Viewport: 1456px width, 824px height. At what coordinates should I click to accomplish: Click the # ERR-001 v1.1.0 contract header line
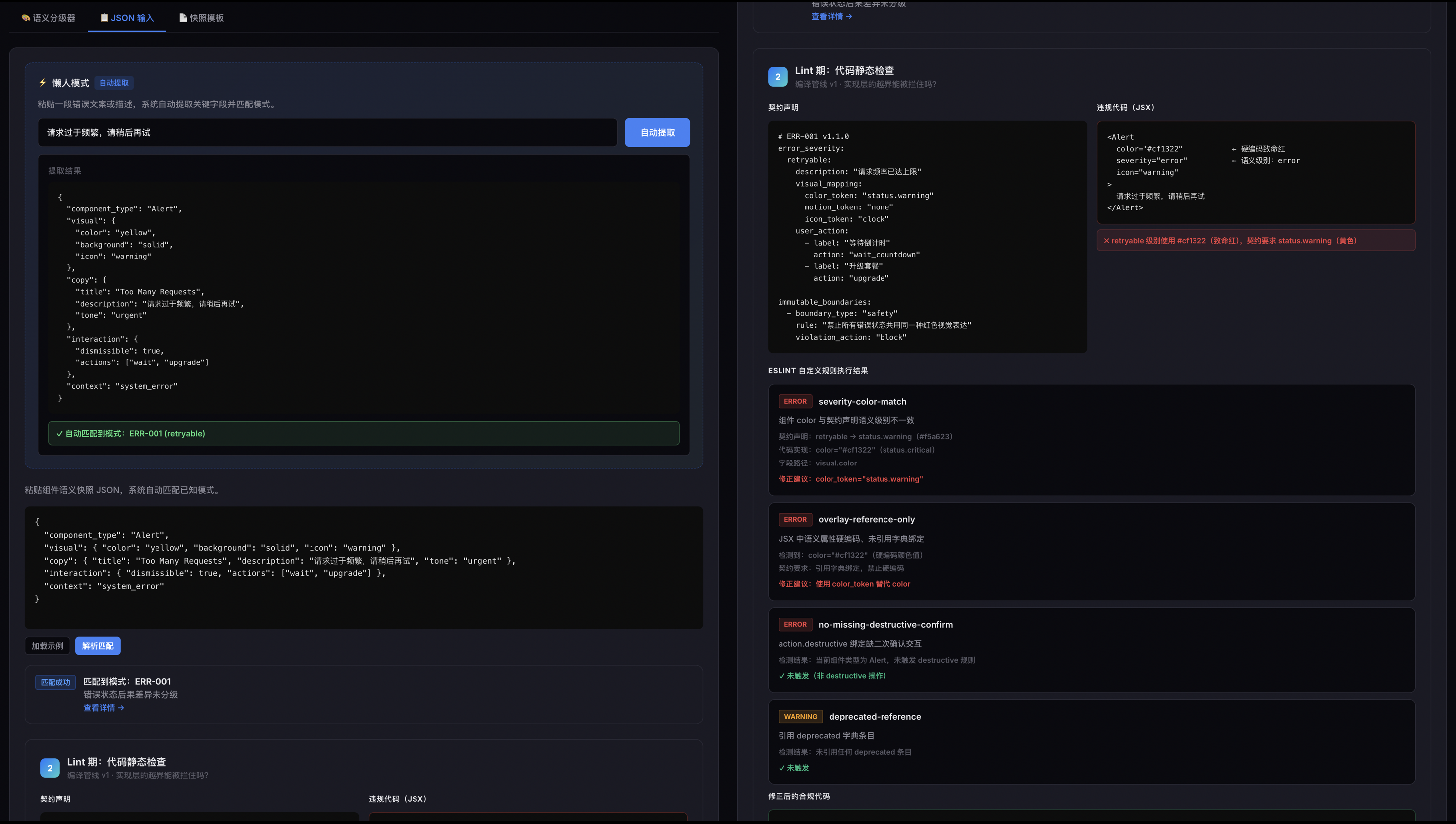point(813,136)
